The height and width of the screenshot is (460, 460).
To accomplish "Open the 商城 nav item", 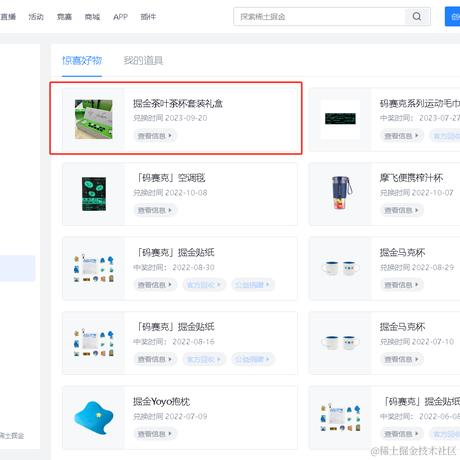I will tap(92, 17).
